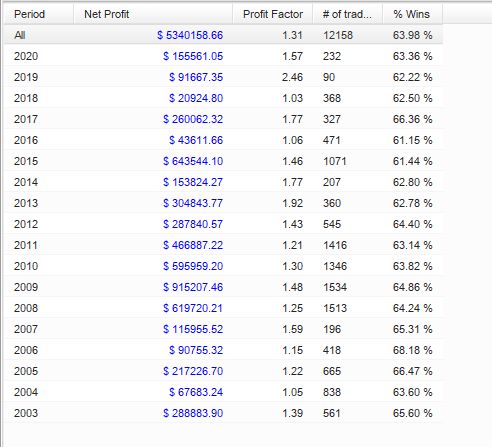
Task: Select the 2014 period row
Action: click(224, 182)
